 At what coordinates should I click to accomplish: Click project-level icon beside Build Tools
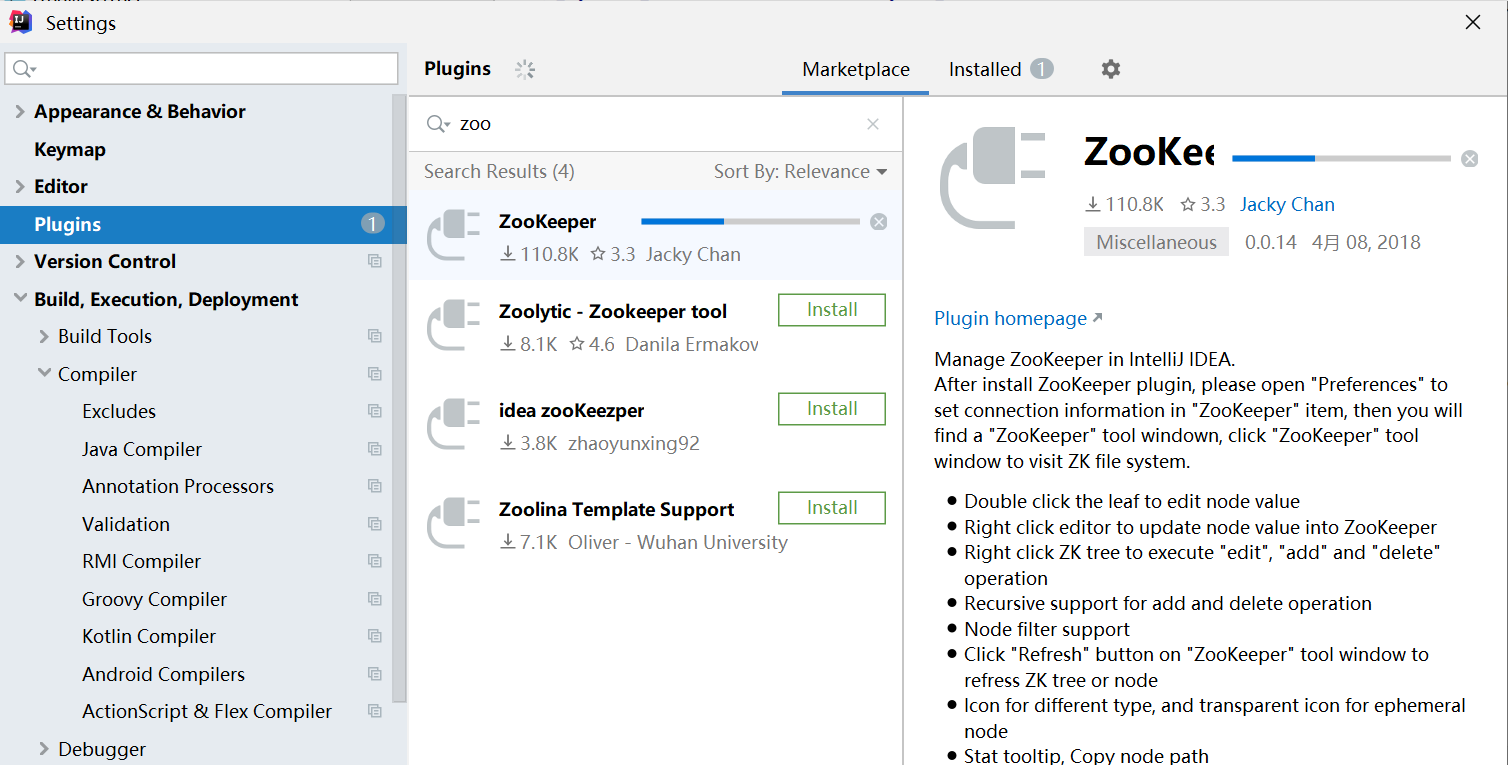click(375, 336)
